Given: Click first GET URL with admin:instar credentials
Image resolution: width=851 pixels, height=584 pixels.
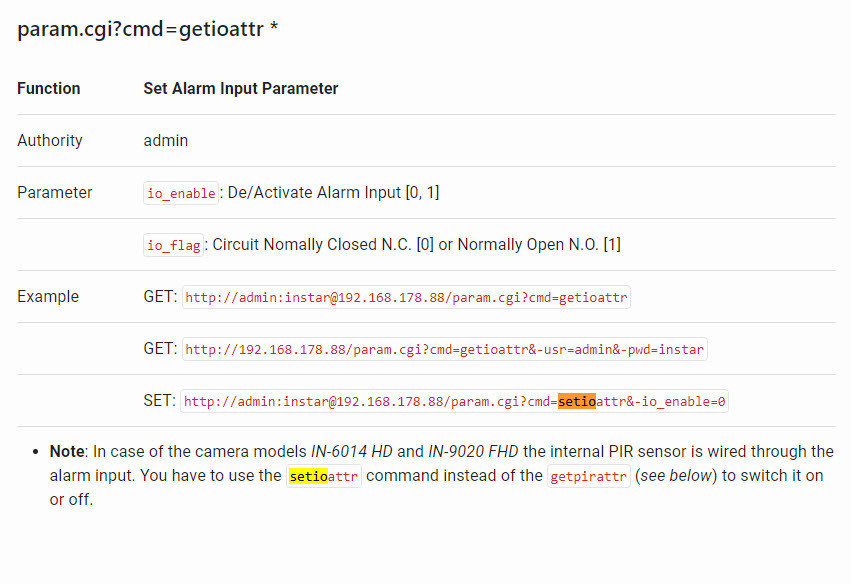Looking at the screenshot, I should 406,297.
